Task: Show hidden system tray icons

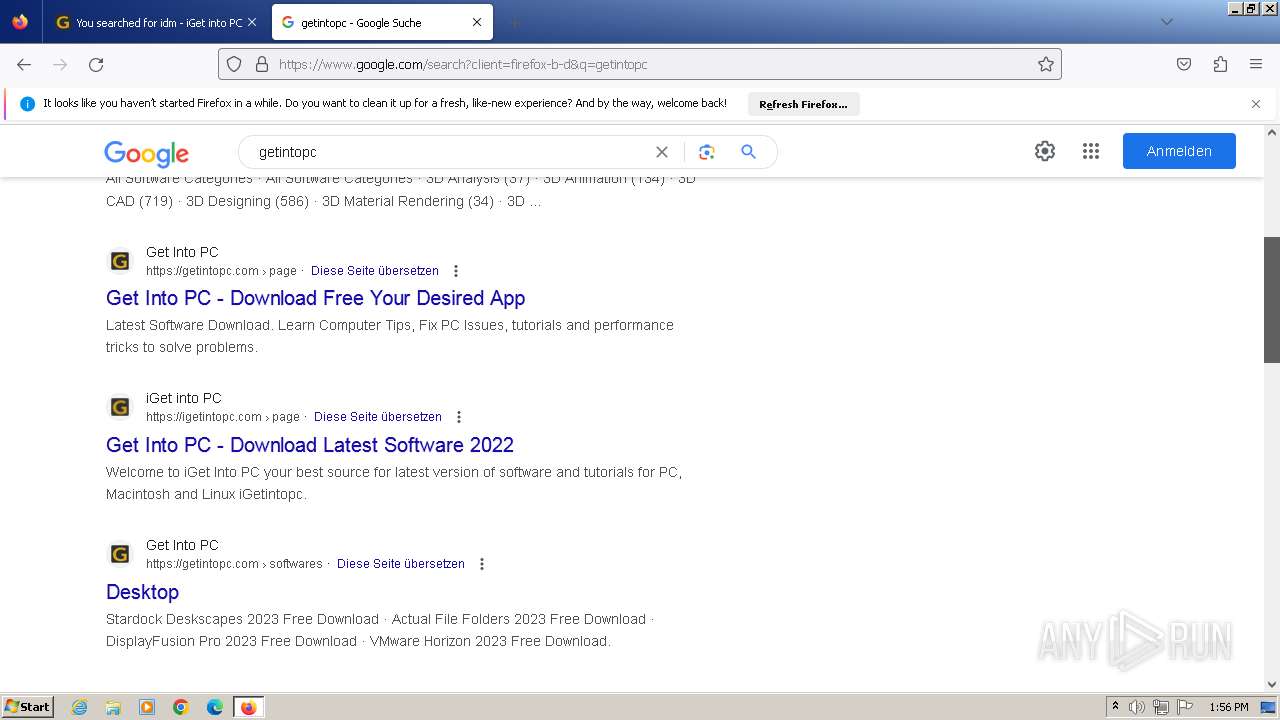Action: click(x=1115, y=707)
